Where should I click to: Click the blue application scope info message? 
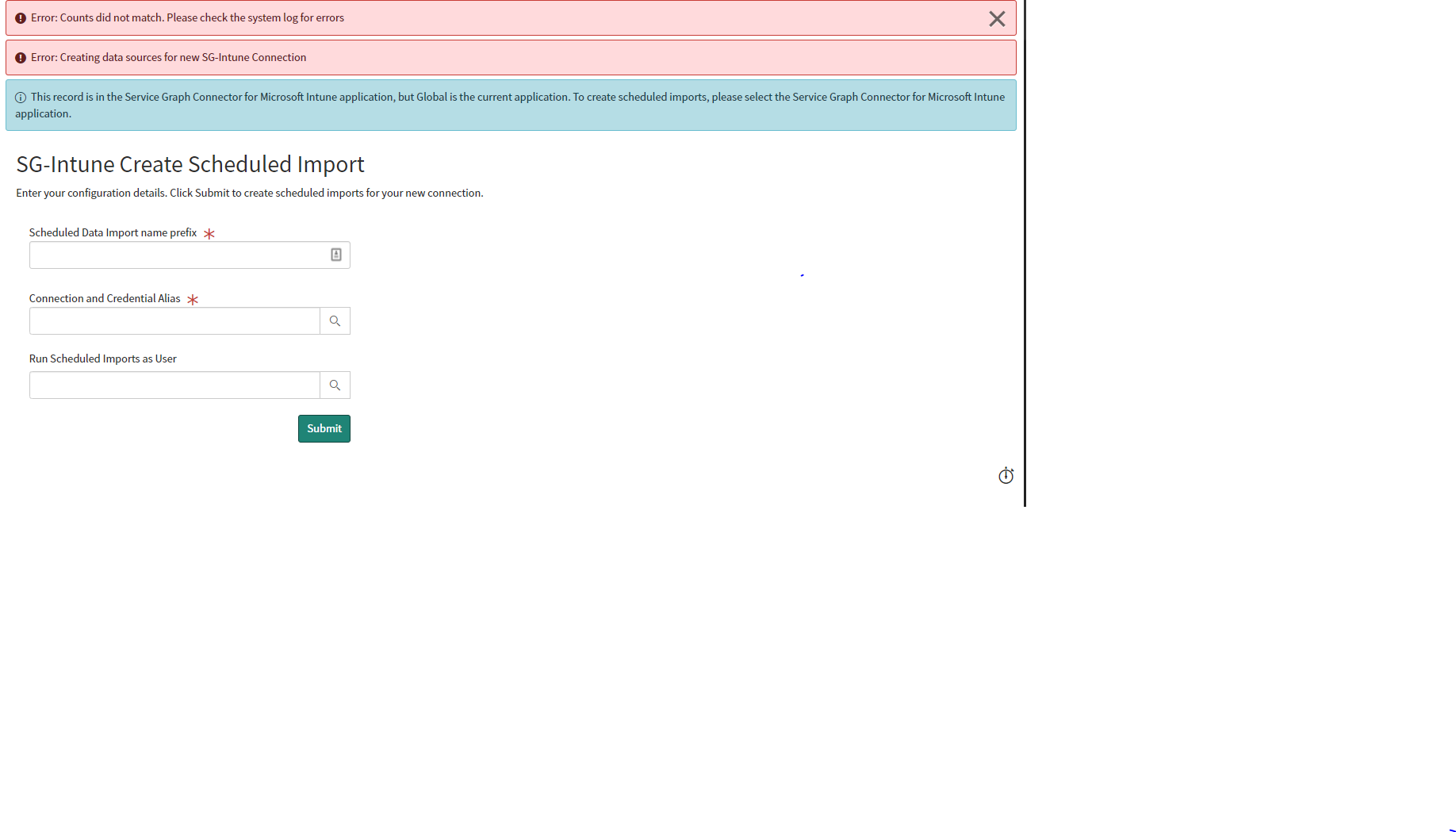[x=511, y=105]
